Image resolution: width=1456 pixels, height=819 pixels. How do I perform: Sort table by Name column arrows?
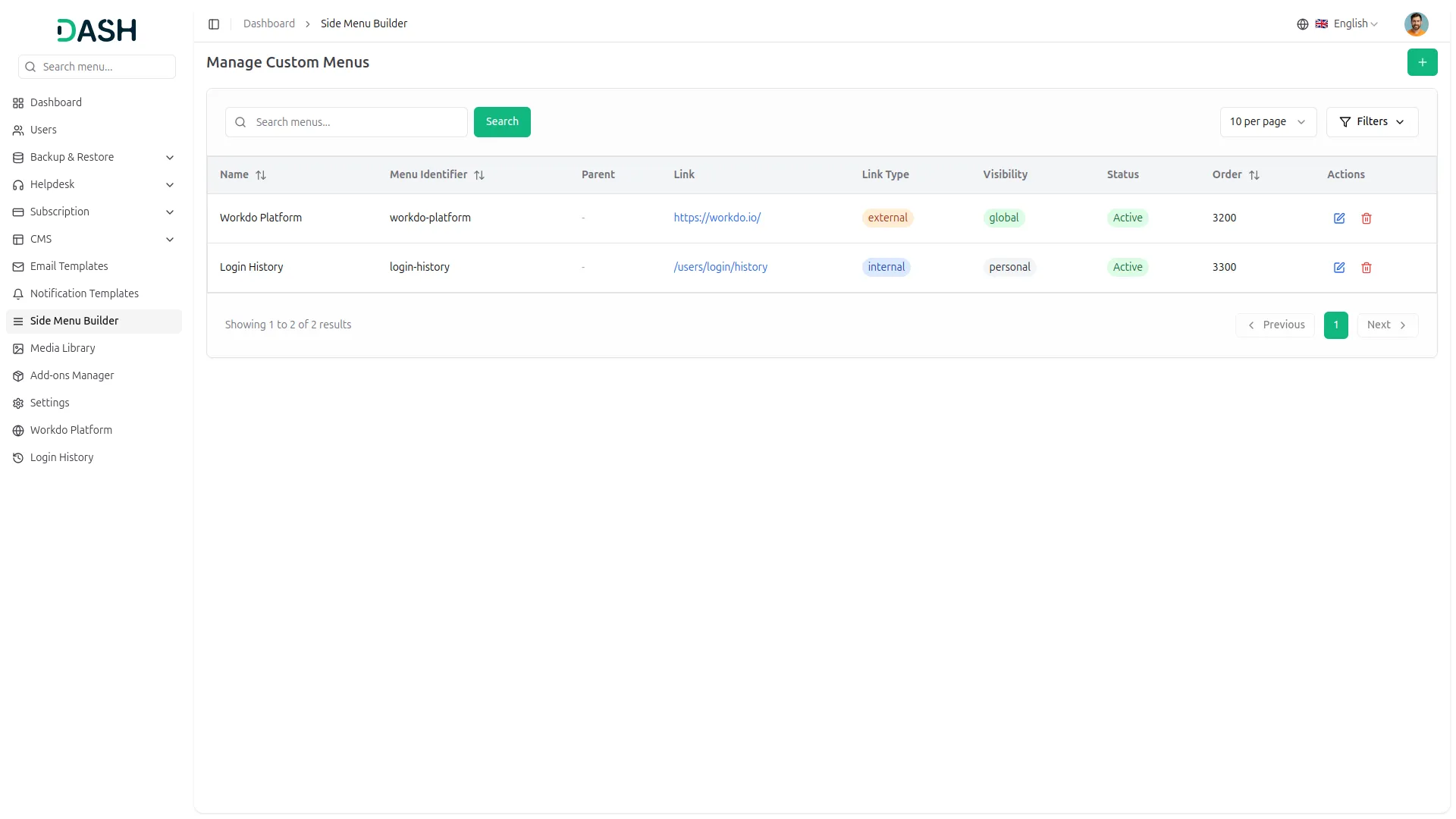261,175
